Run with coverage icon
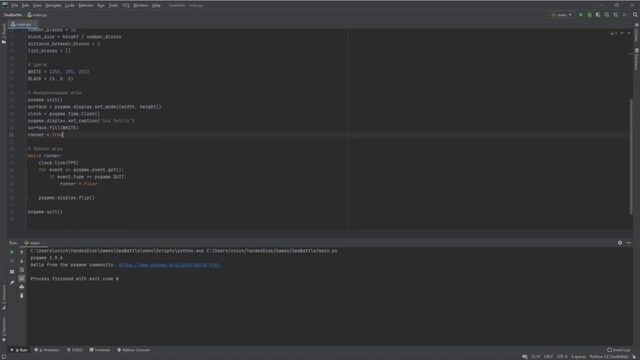Viewport: 640px width, 360px height. point(598,15)
